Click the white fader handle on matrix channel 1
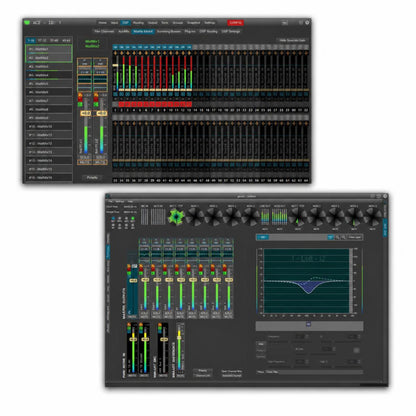Image resolution: width=416 pixels, height=416 pixels. [x=115, y=65]
